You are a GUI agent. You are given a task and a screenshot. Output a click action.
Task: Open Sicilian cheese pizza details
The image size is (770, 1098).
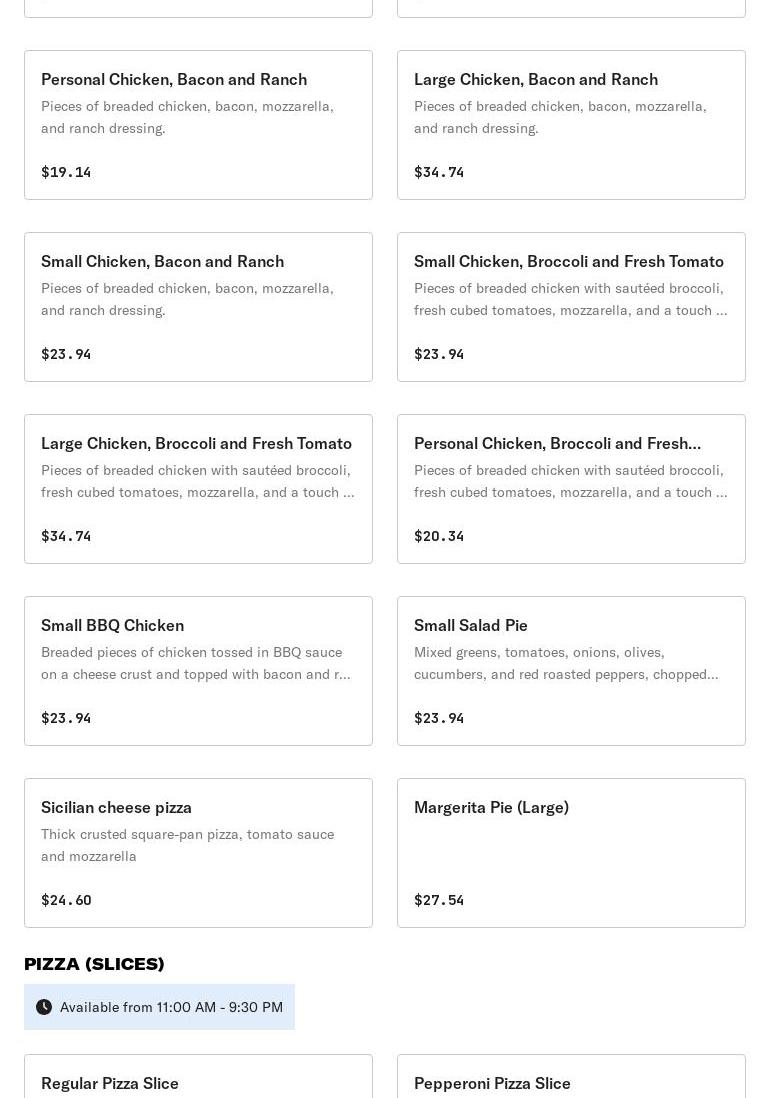(198, 853)
